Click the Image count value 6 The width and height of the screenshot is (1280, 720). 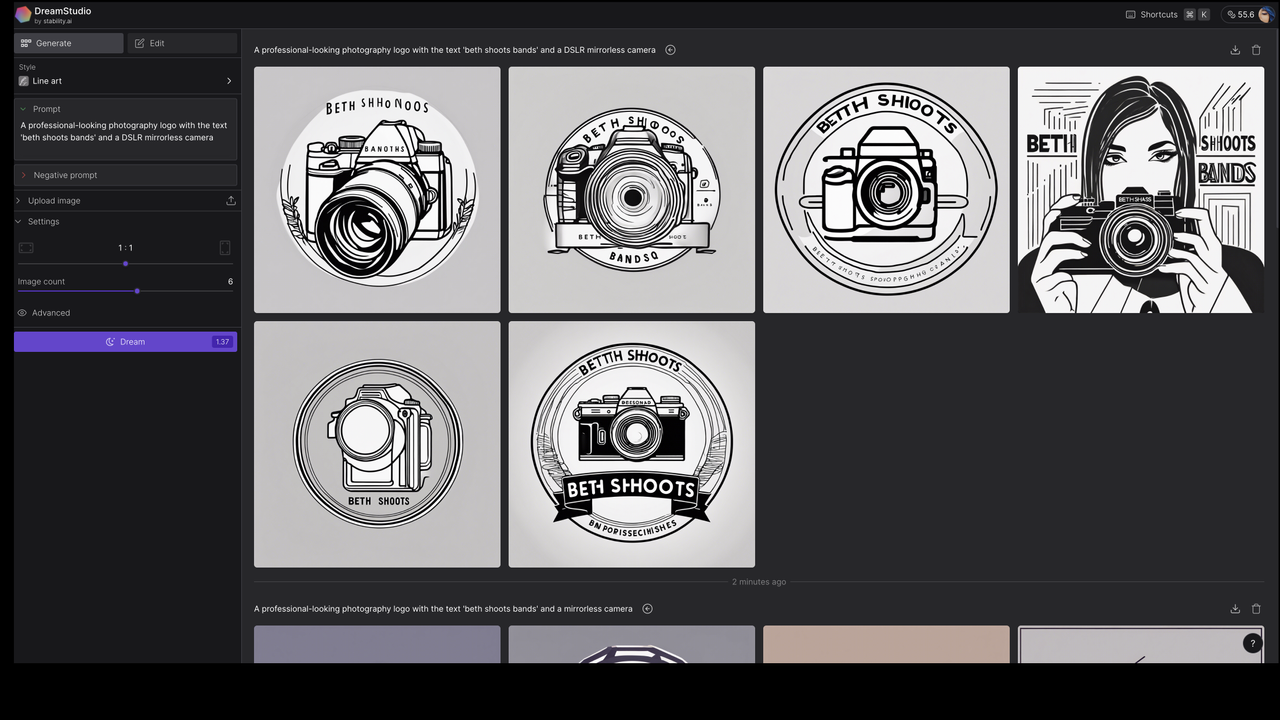(x=230, y=282)
